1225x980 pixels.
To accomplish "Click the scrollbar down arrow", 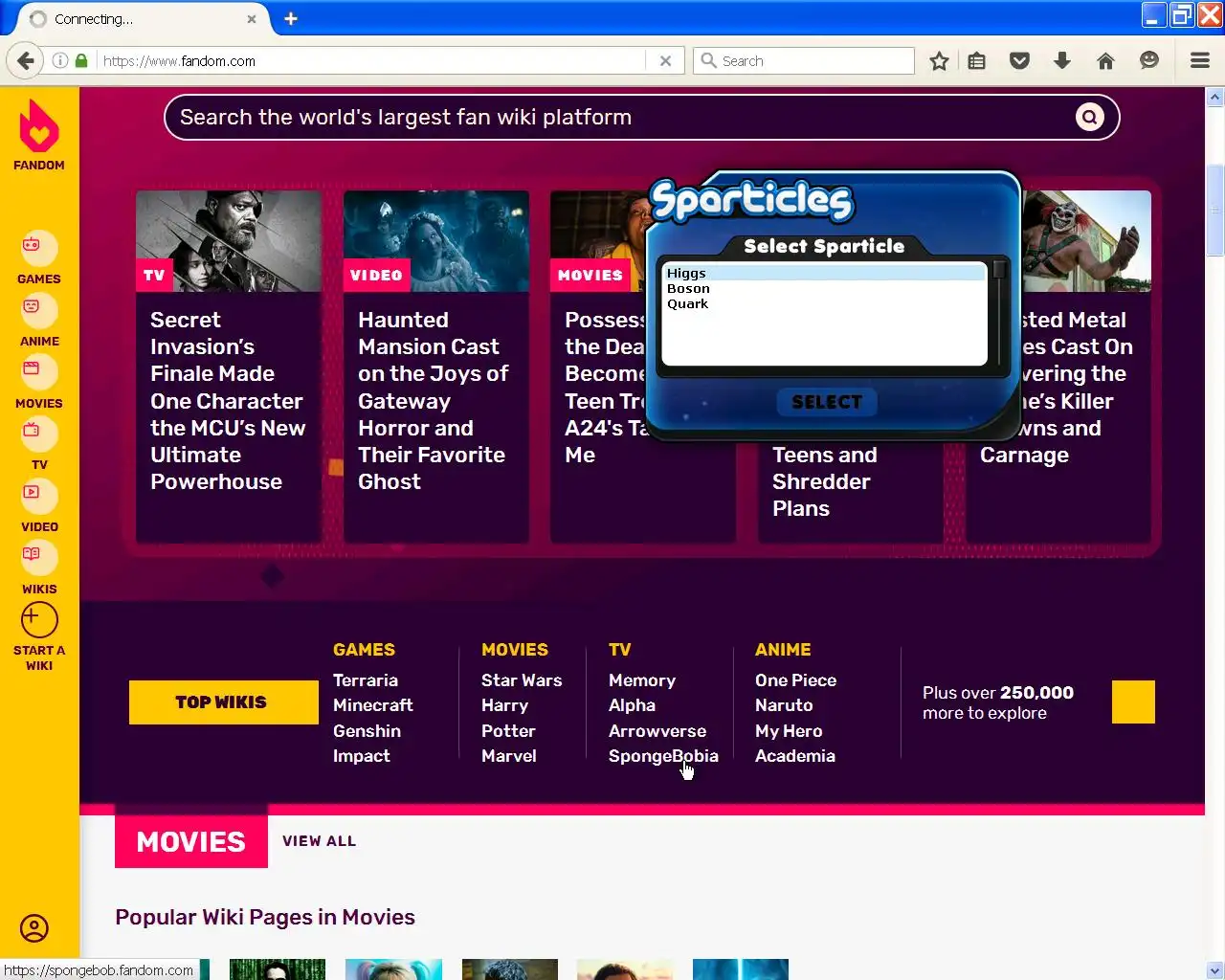I will coord(1215,970).
